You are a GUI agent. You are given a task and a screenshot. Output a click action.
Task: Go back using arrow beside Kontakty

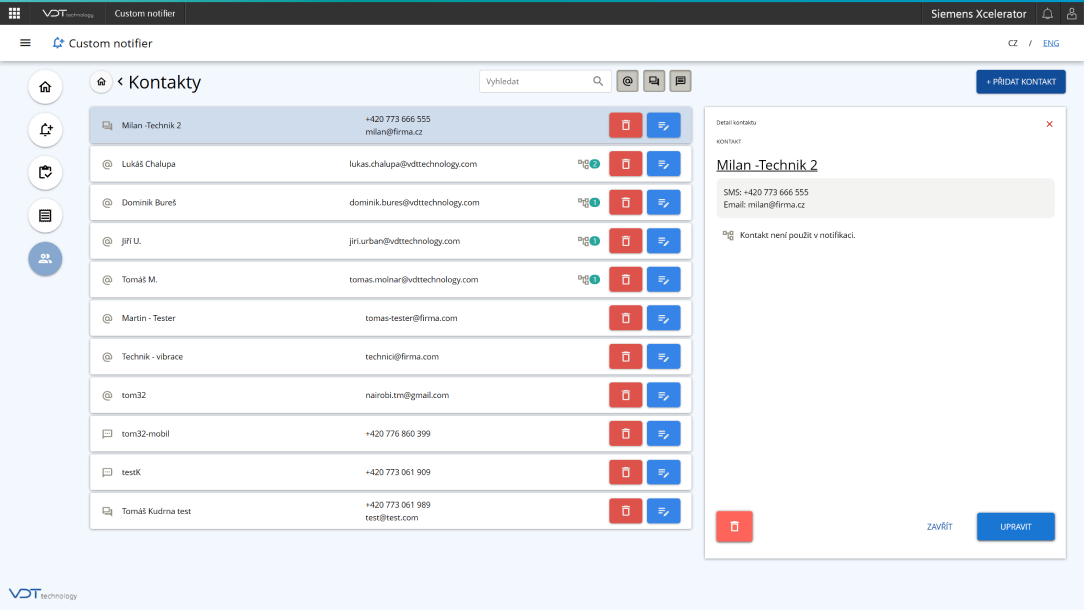tap(120, 82)
